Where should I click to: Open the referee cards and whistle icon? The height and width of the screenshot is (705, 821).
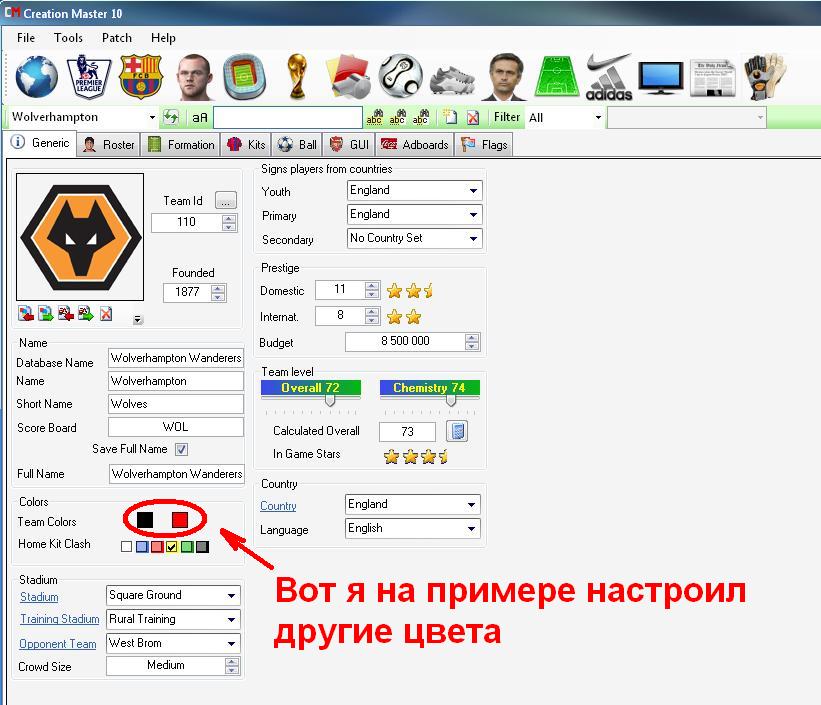[x=349, y=77]
